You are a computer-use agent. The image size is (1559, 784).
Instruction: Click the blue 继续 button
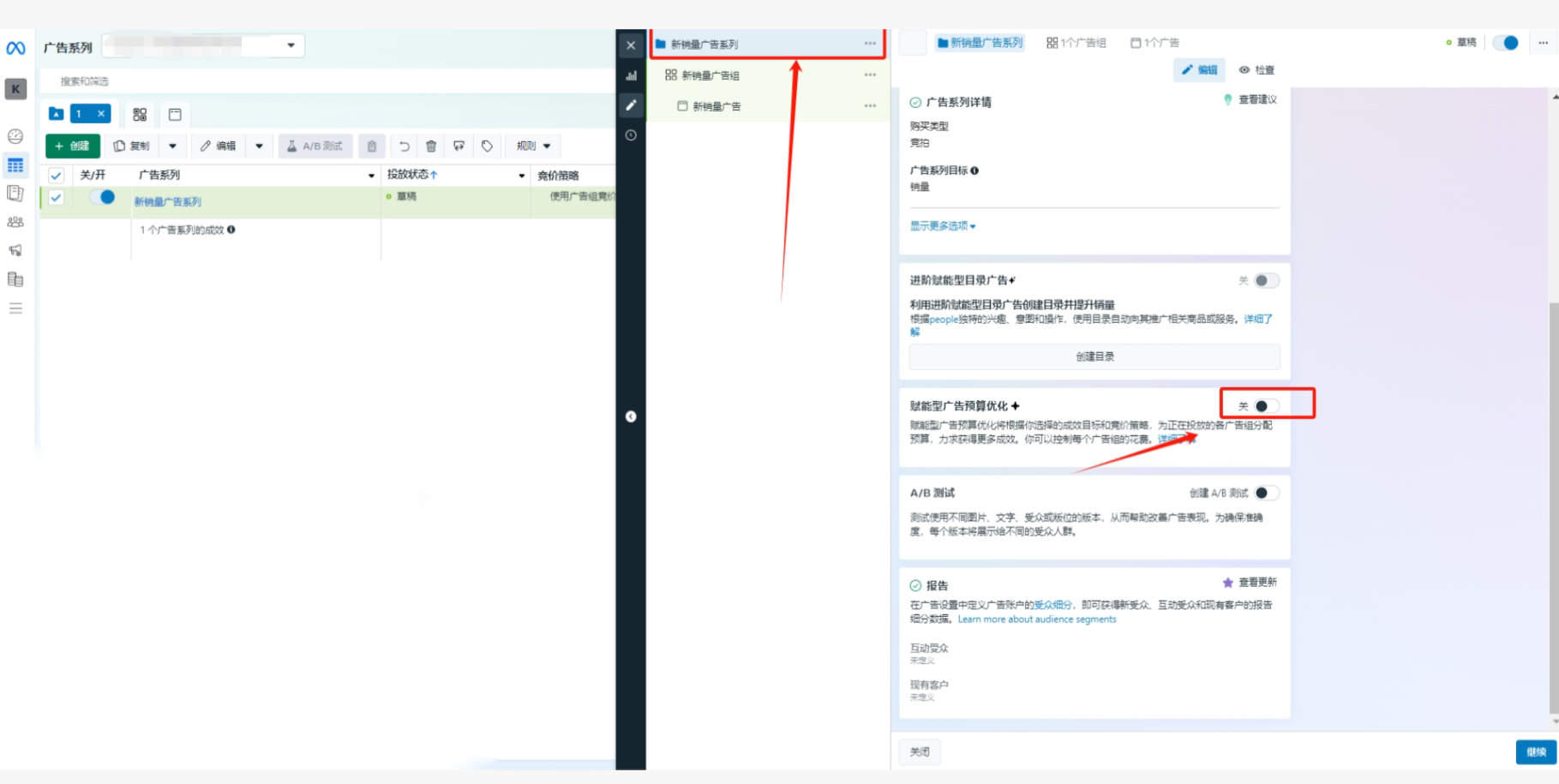point(1536,751)
